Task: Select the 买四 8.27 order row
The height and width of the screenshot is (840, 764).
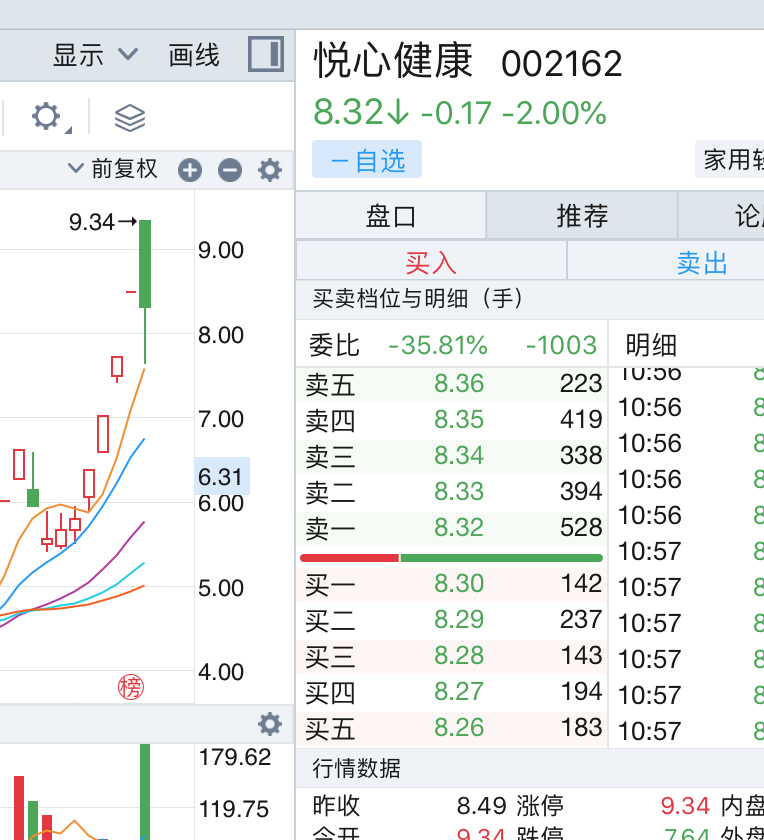Action: click(453, 692)
